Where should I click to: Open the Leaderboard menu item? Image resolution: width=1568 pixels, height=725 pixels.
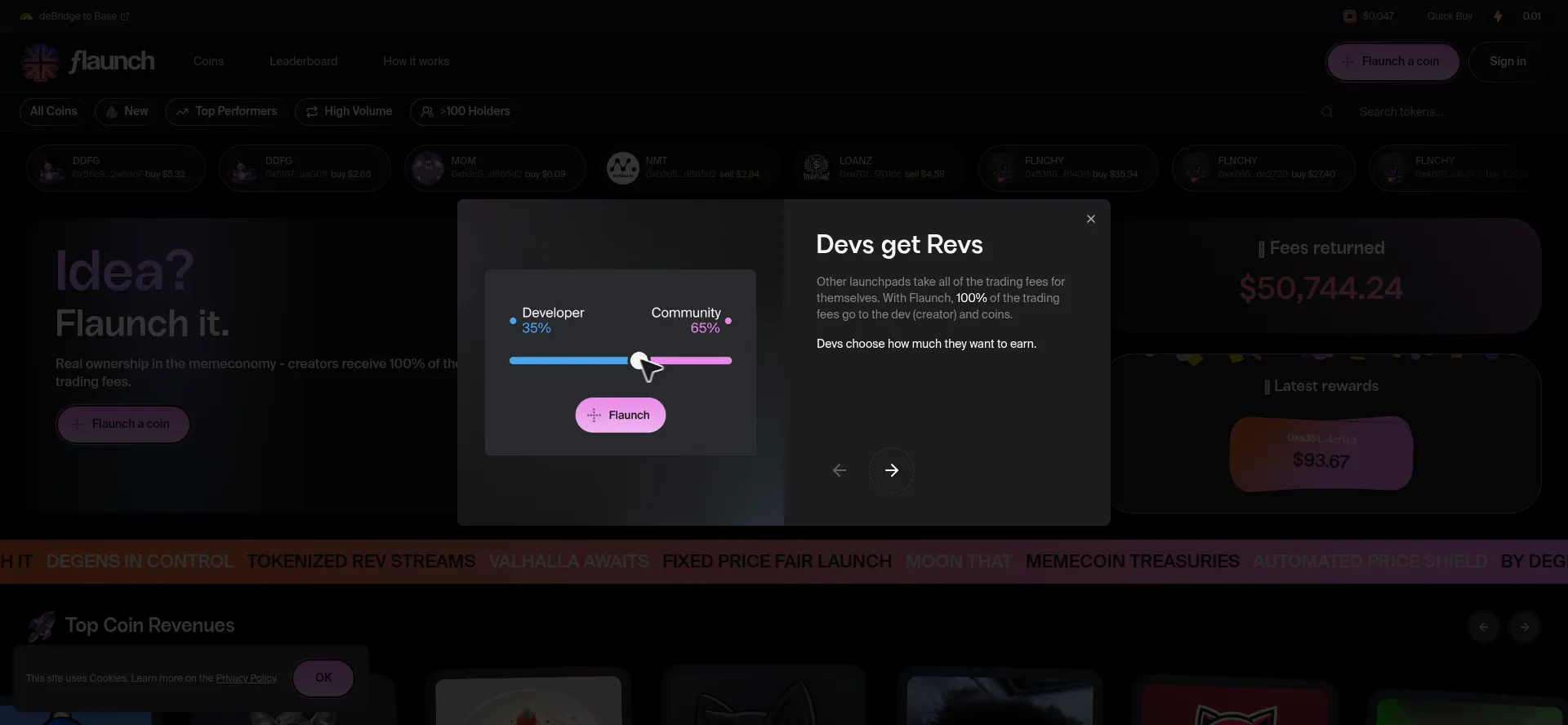[x=303, y=61]
